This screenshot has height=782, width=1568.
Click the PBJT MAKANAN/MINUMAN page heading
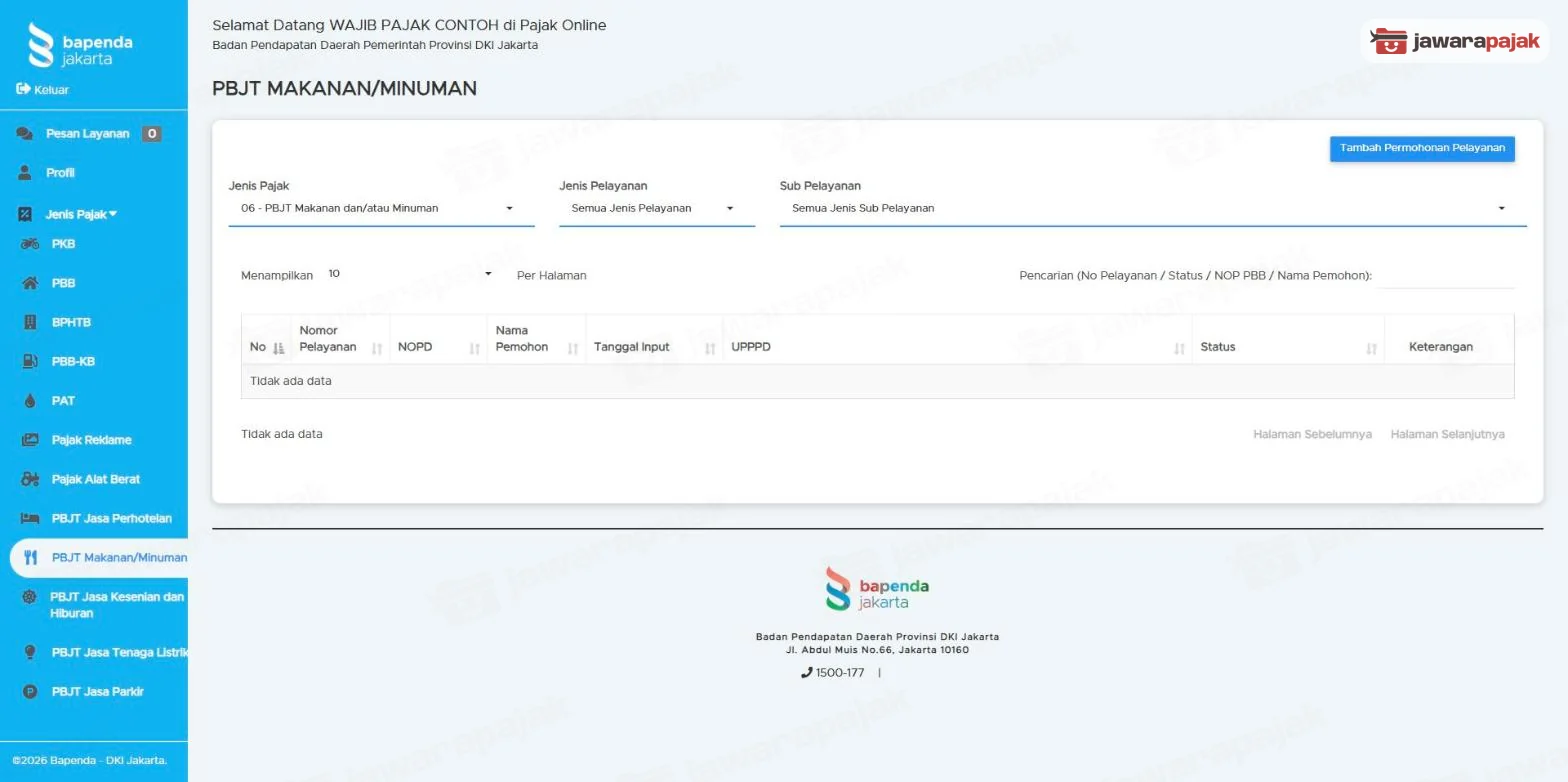[x=344, y=88]
